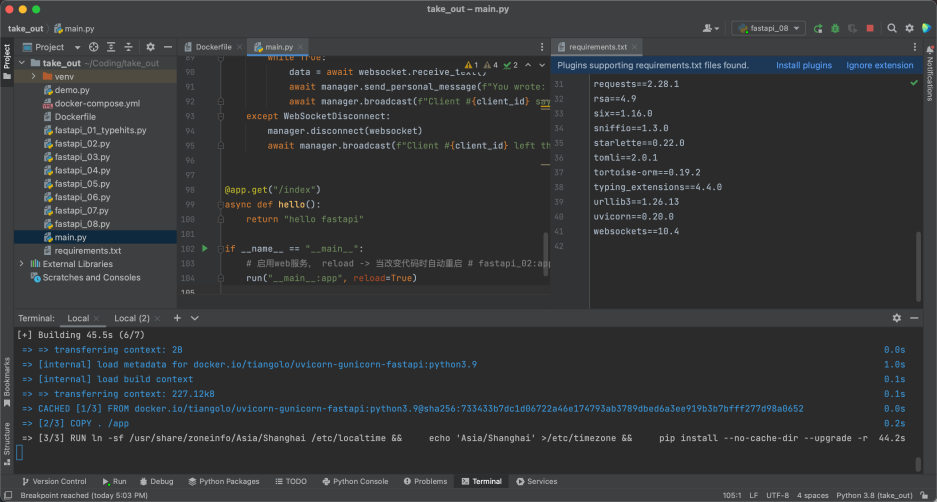Expand External Libraries node
The image size is (937, 502).
coord(22,264)
